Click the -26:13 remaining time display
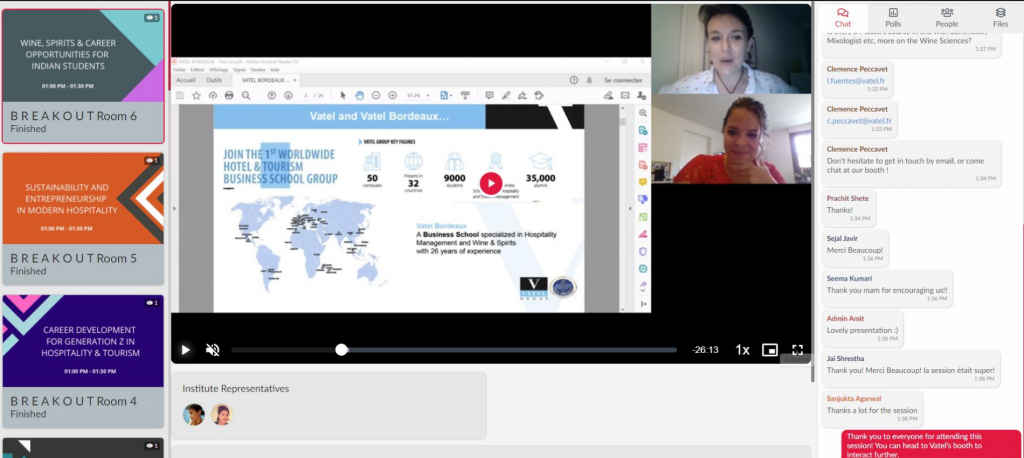Viewport: 1024px width, 458px height. 705,350
